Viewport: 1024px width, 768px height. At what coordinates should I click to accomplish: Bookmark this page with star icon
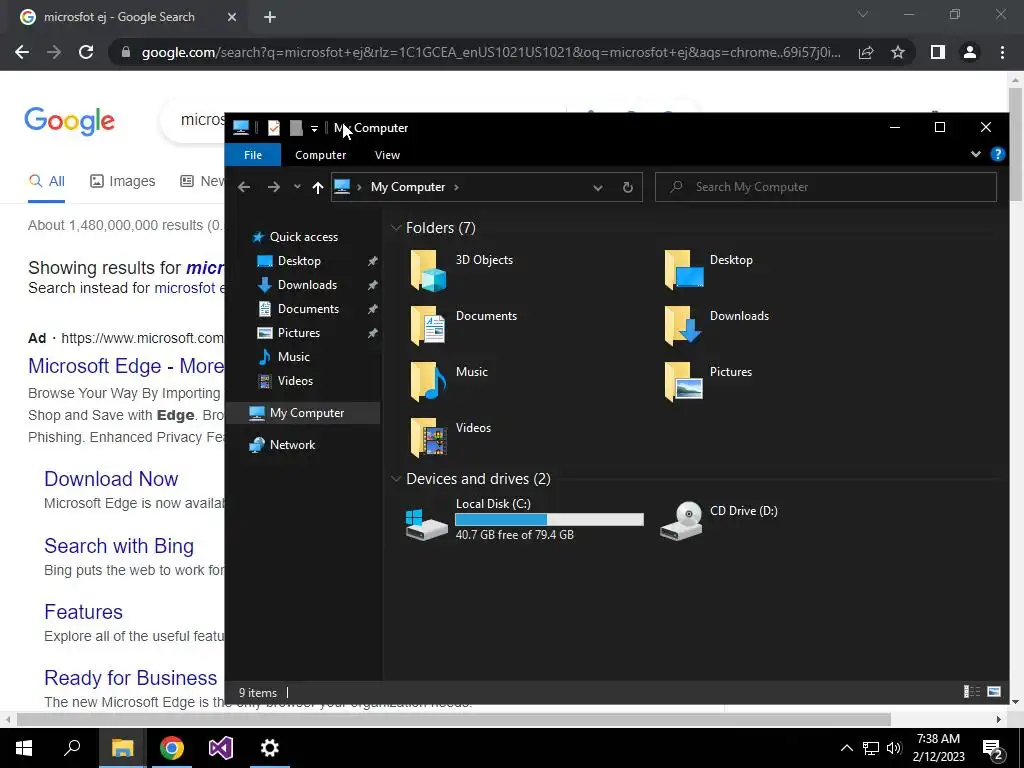tap(898, 52)
